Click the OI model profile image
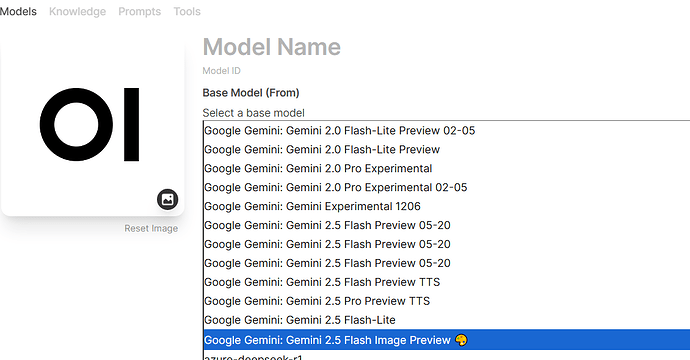Viewport: 690px width, 360px height. coord(92,125)
